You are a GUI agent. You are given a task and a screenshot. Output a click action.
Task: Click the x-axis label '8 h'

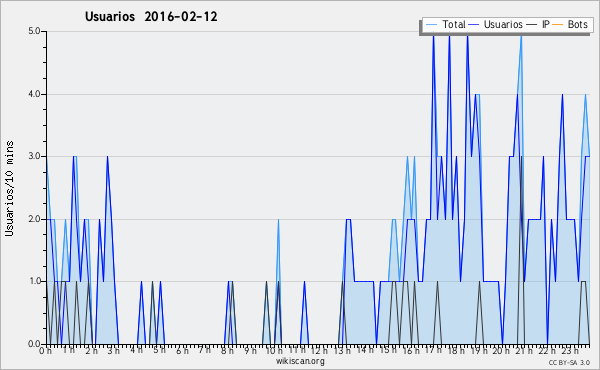tap(227, 350)
